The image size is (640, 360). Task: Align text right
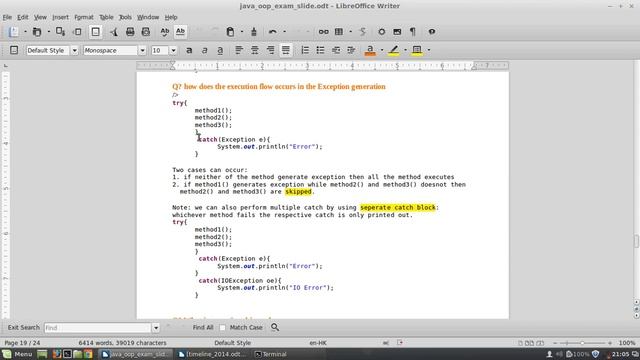pos(270,50)
